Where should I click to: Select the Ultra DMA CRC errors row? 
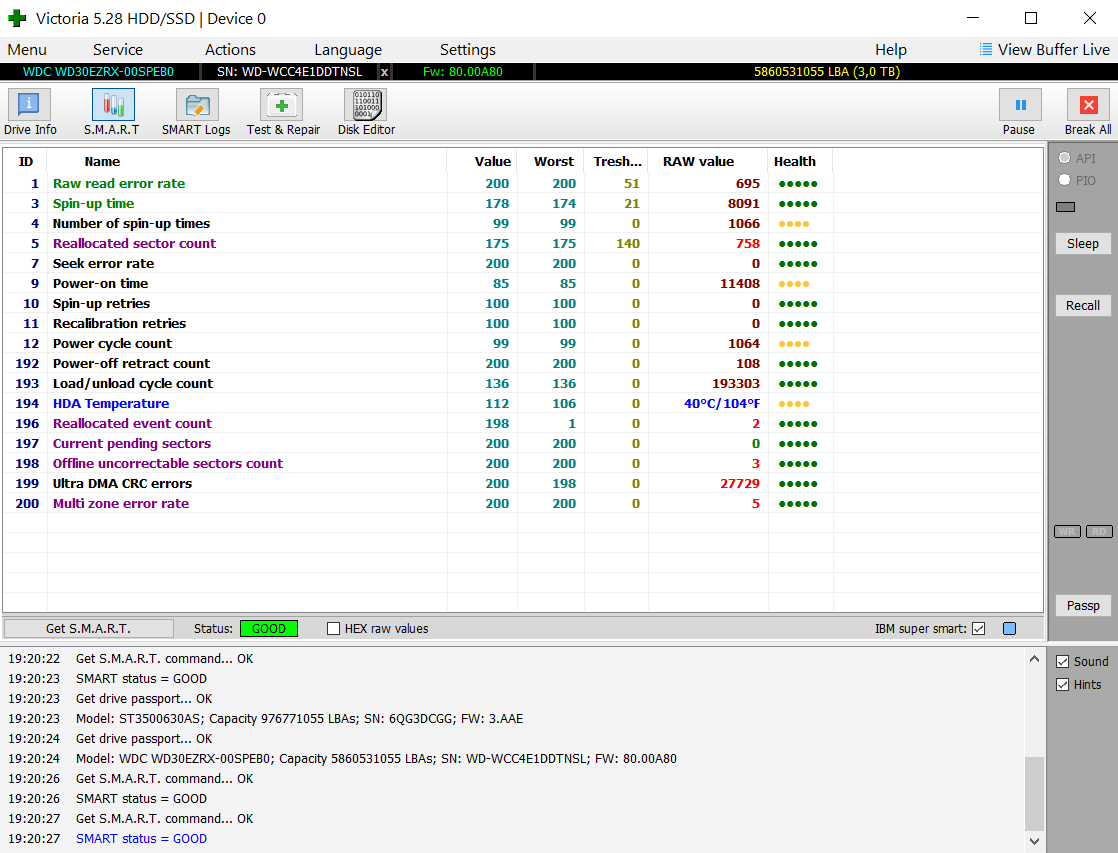[x=523, y=483]
